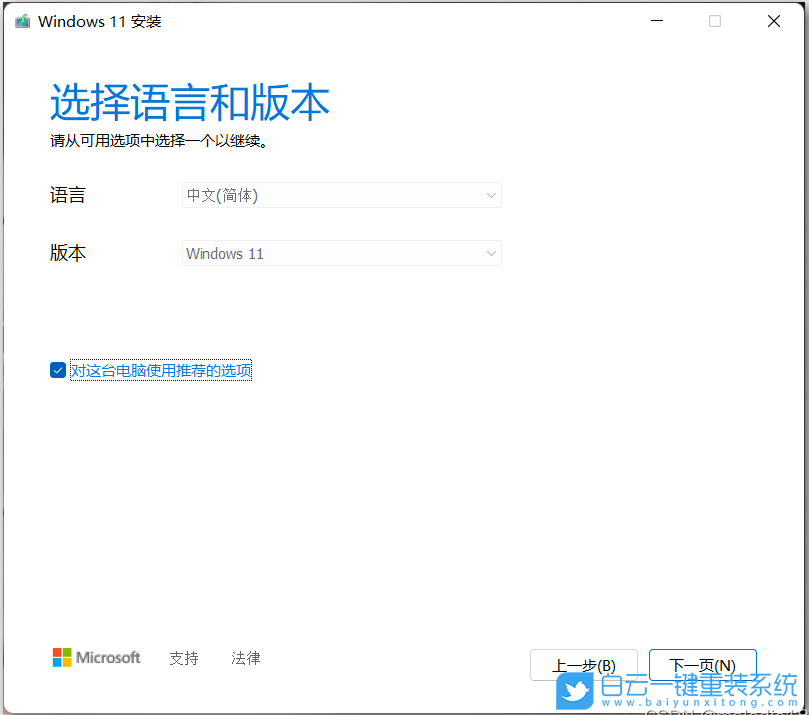
Task: Click the Twitter bird icon in the watermark
Action: pyautogui.click(x=573, y=691)
